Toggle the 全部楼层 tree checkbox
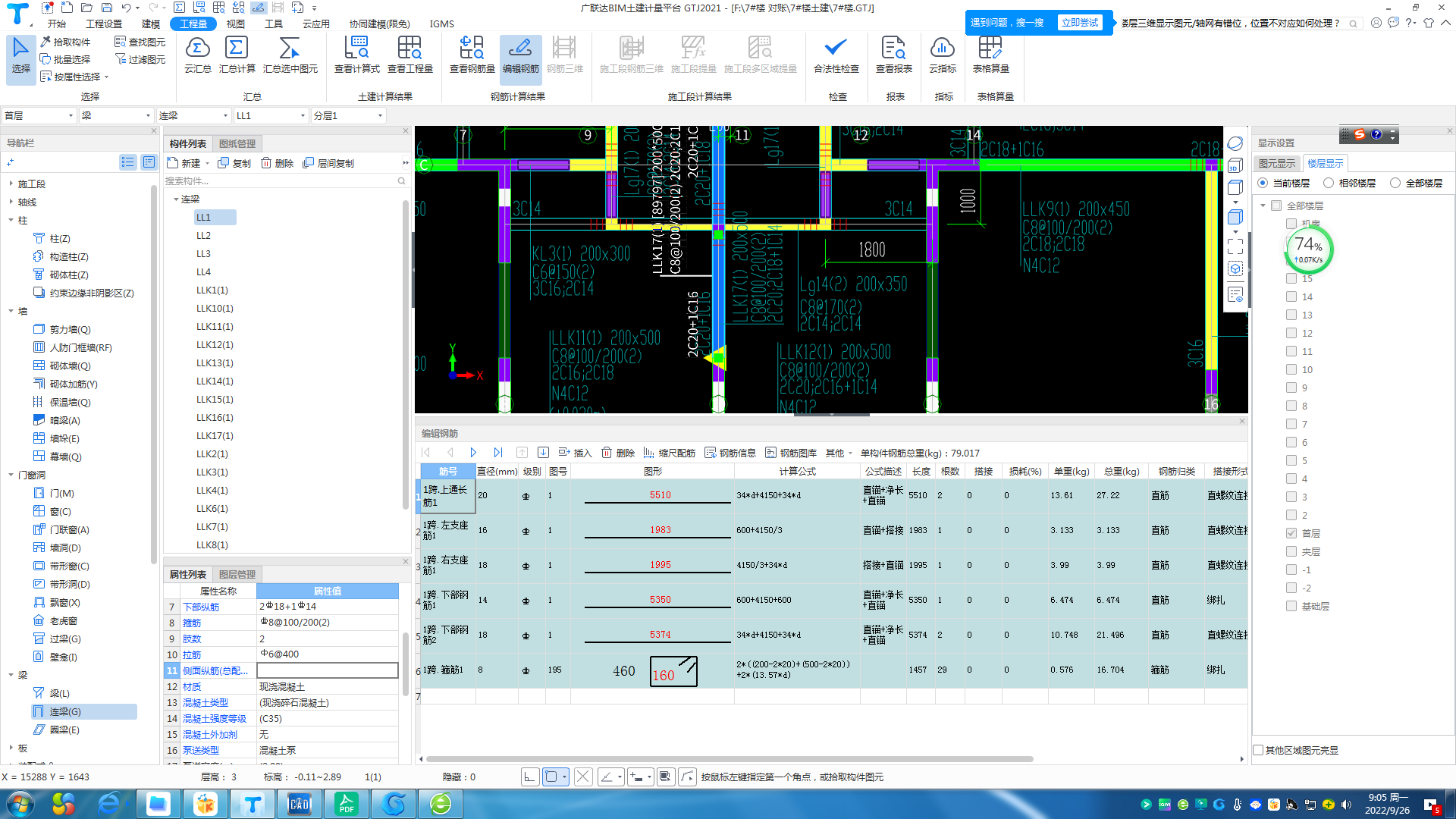 click(1276, 206)
